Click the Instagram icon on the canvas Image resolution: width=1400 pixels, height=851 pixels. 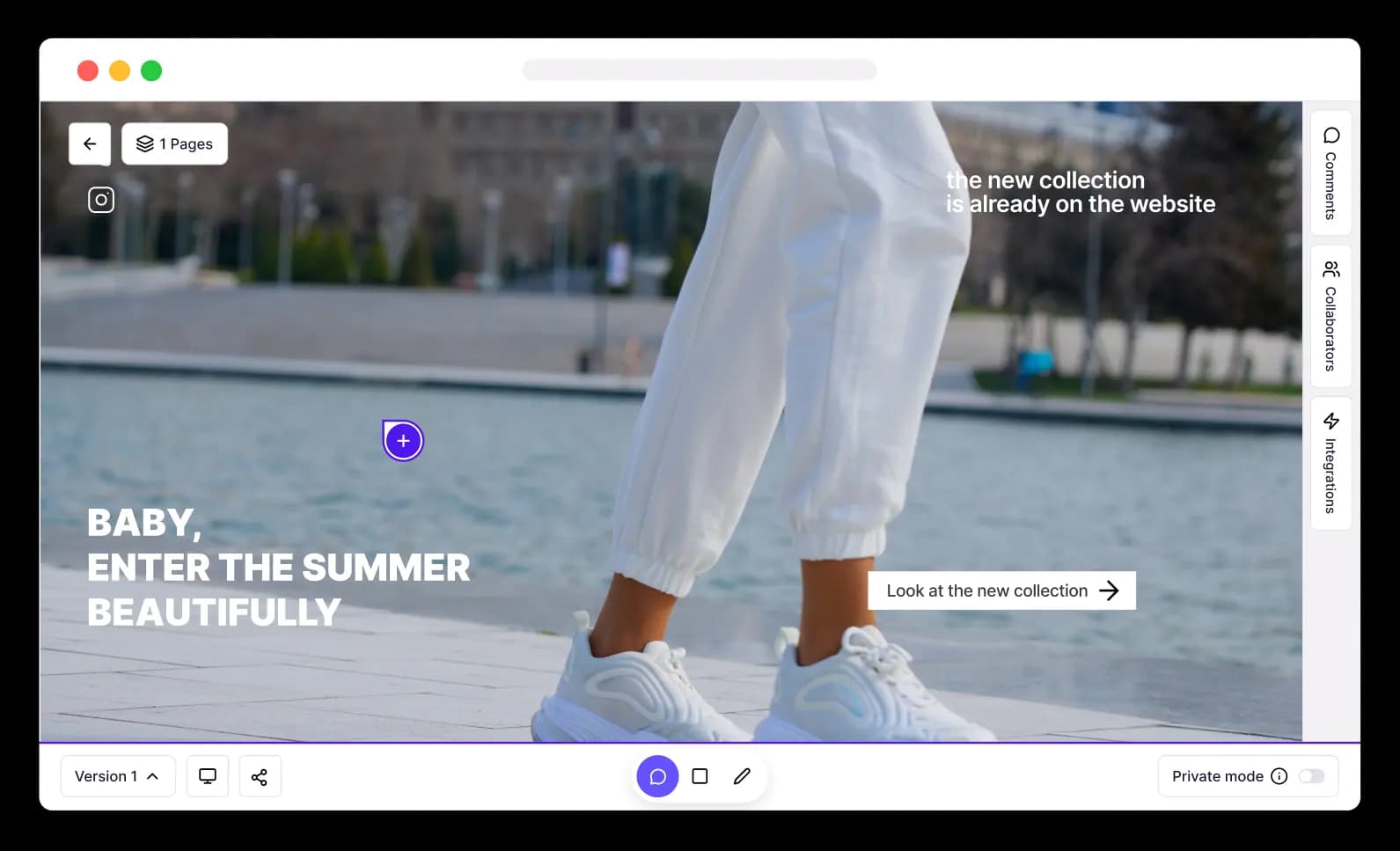click(101, 200)
